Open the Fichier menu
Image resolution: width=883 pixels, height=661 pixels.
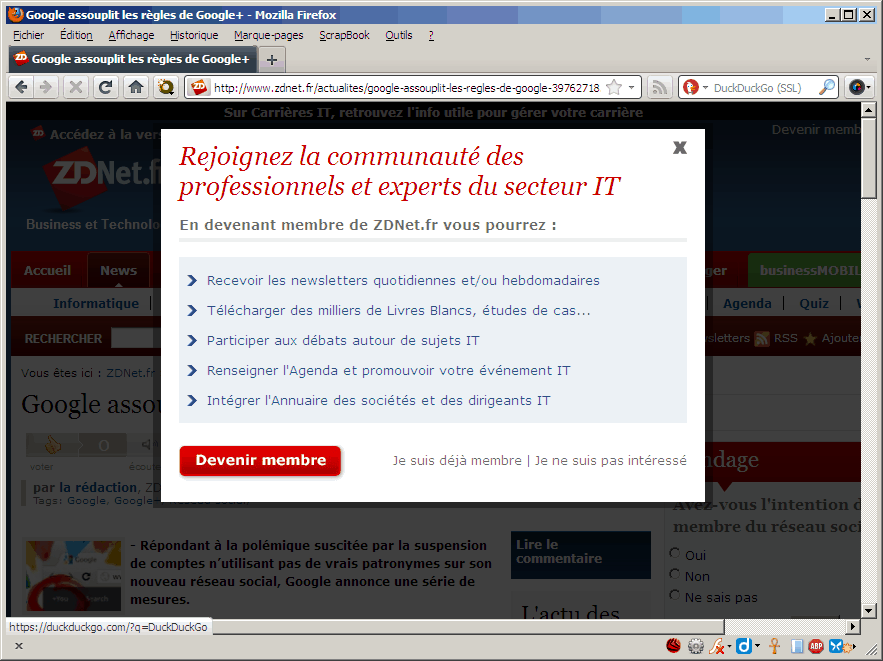pos(29,35)
